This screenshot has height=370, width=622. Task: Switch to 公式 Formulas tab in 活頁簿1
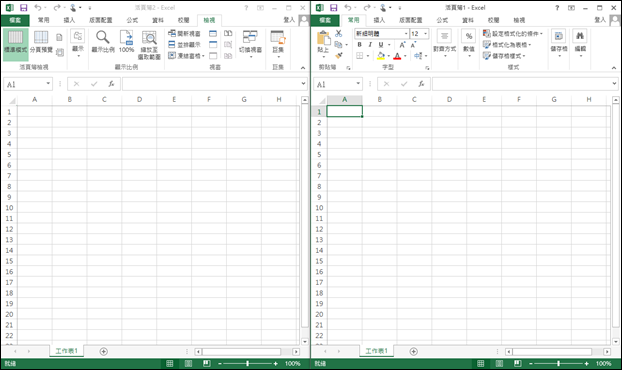tap(442, 20)
